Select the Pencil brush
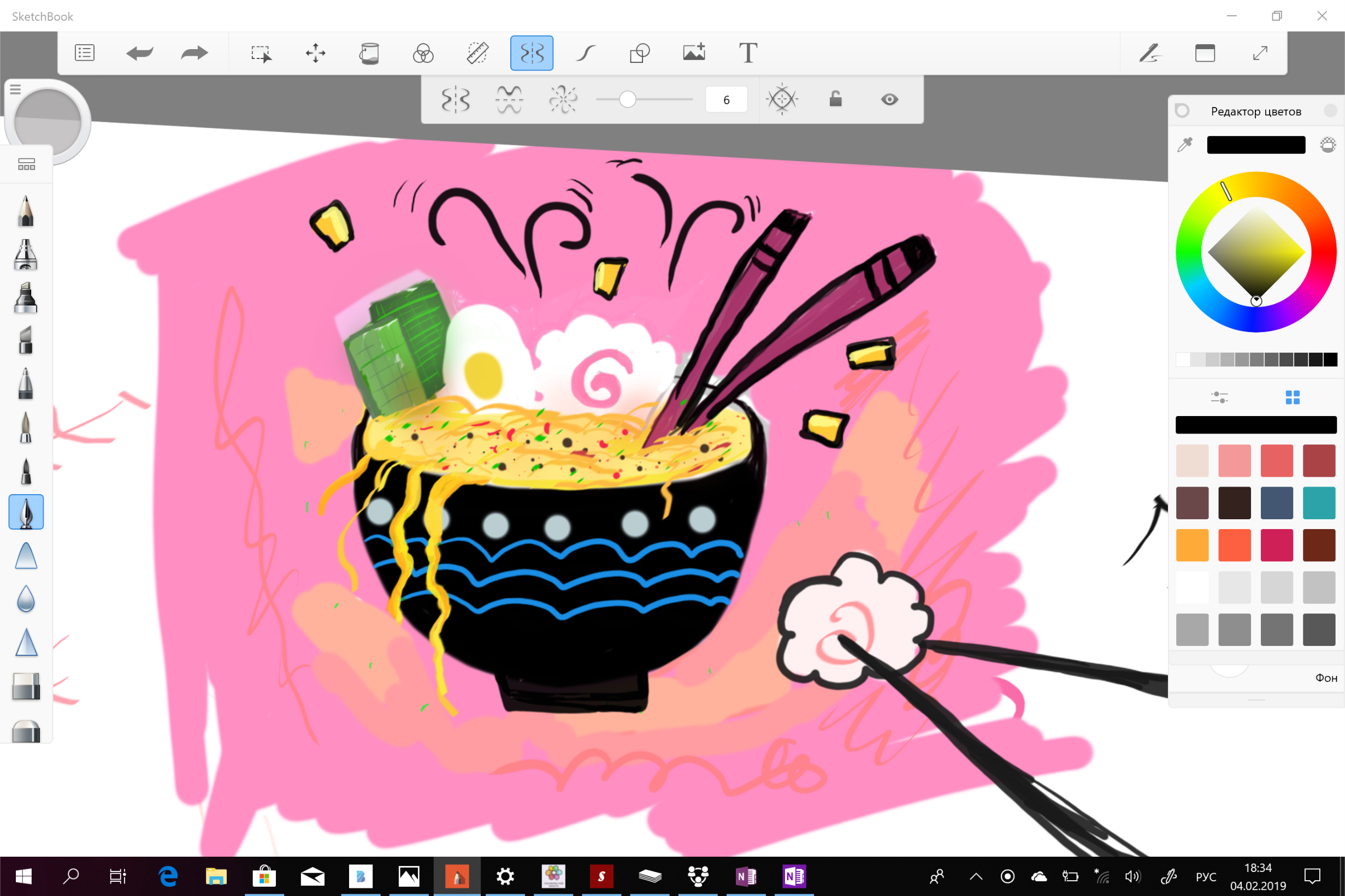Screen dimensions: 1345x896 26,211
